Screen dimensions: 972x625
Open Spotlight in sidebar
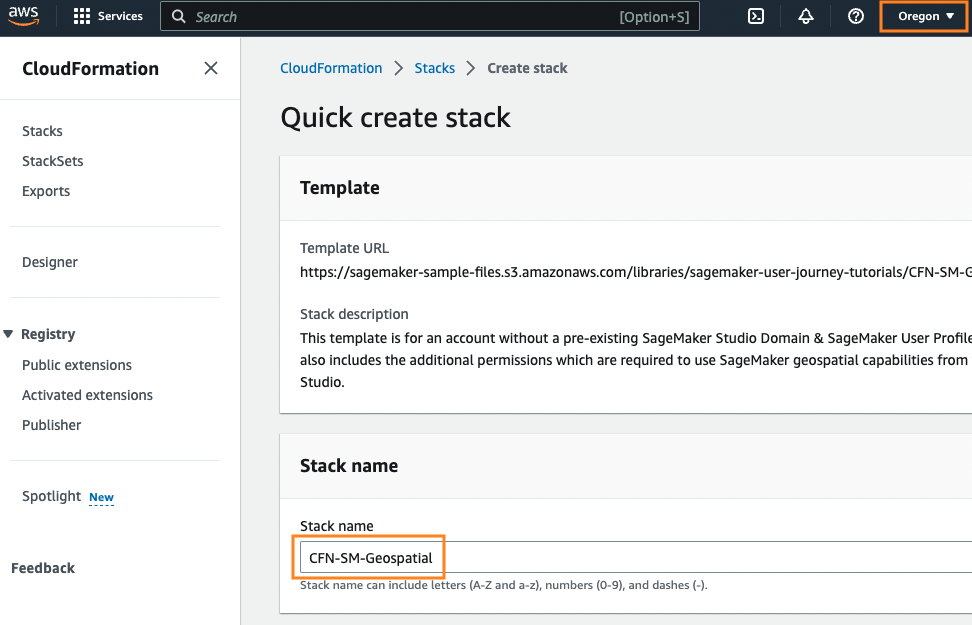tap(51, 496)
